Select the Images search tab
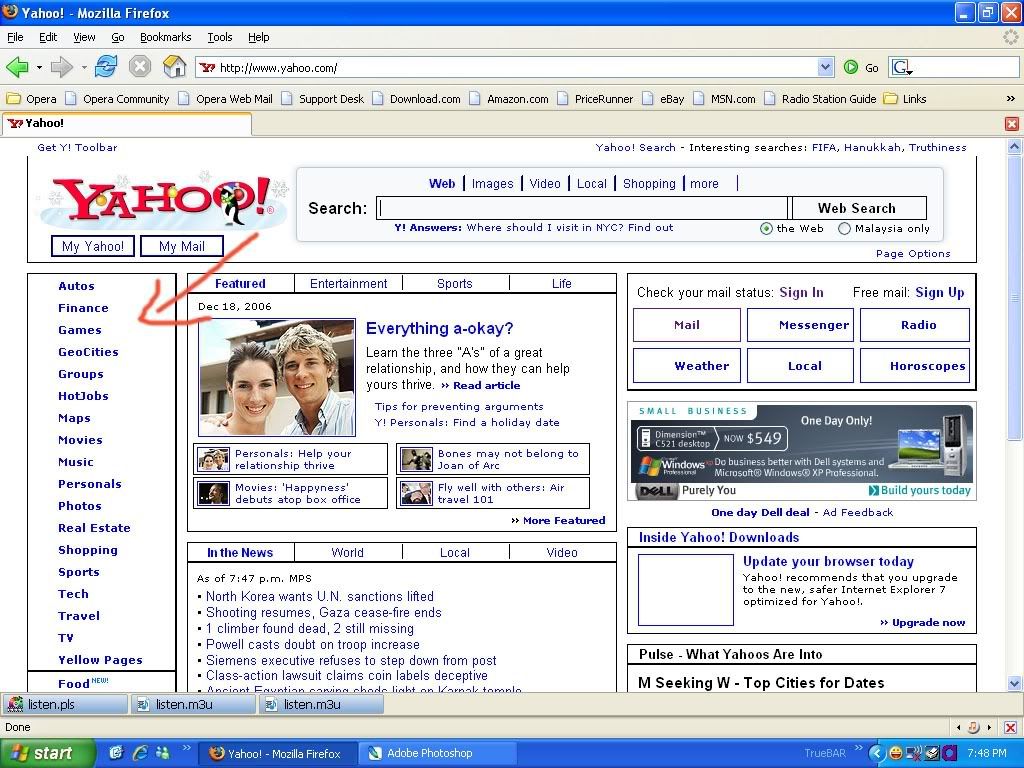 [x=492, y=184]
